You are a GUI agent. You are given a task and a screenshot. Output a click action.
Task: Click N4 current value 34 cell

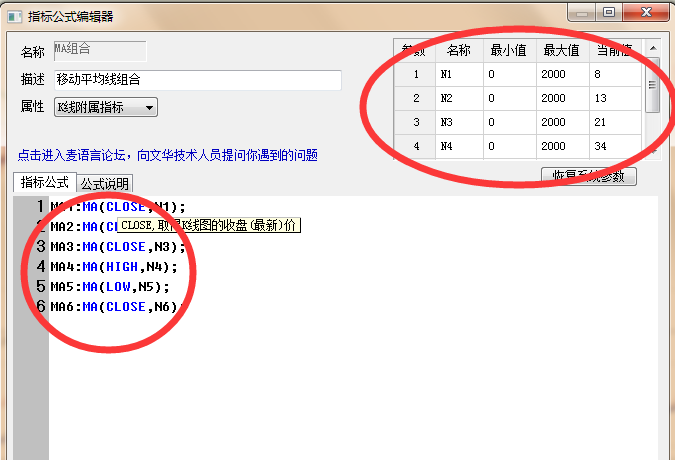coord(615,146)
